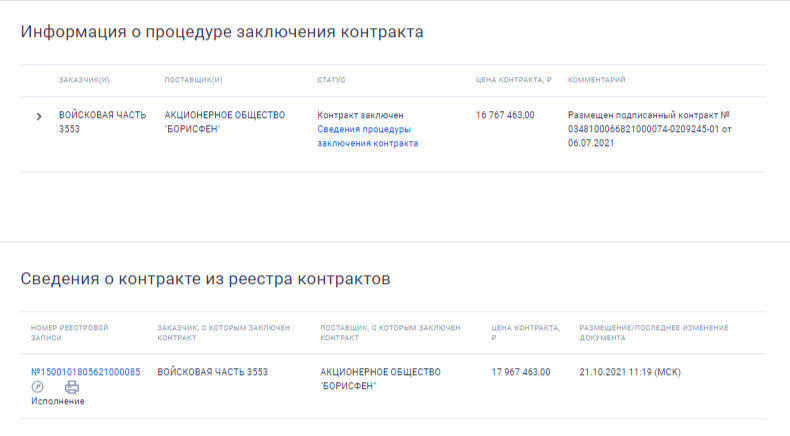Click the Сведения о контракте из реестра heading
The image size is (790, 436).
(x=205, y=279)
